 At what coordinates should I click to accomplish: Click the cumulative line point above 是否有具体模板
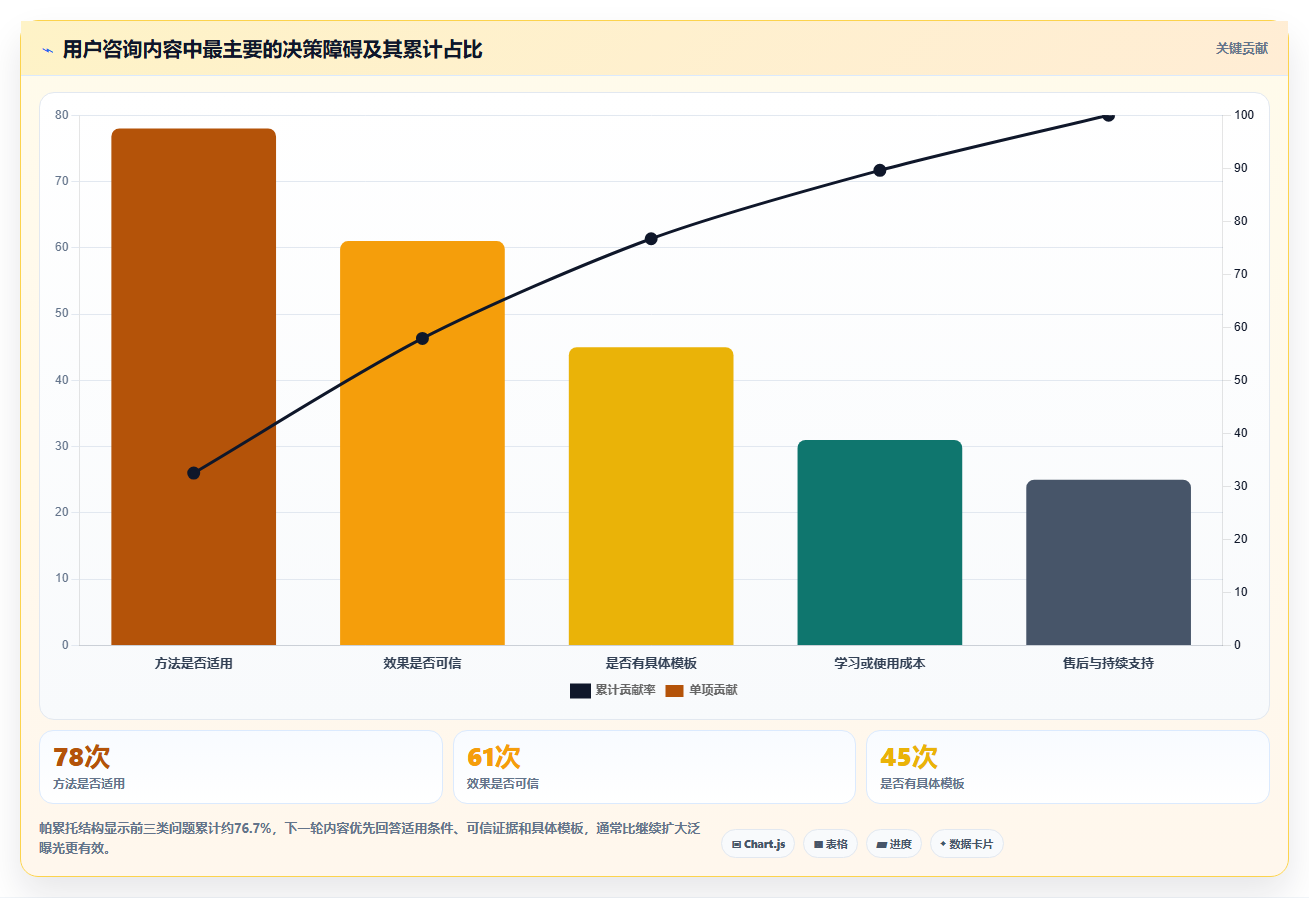651,239
